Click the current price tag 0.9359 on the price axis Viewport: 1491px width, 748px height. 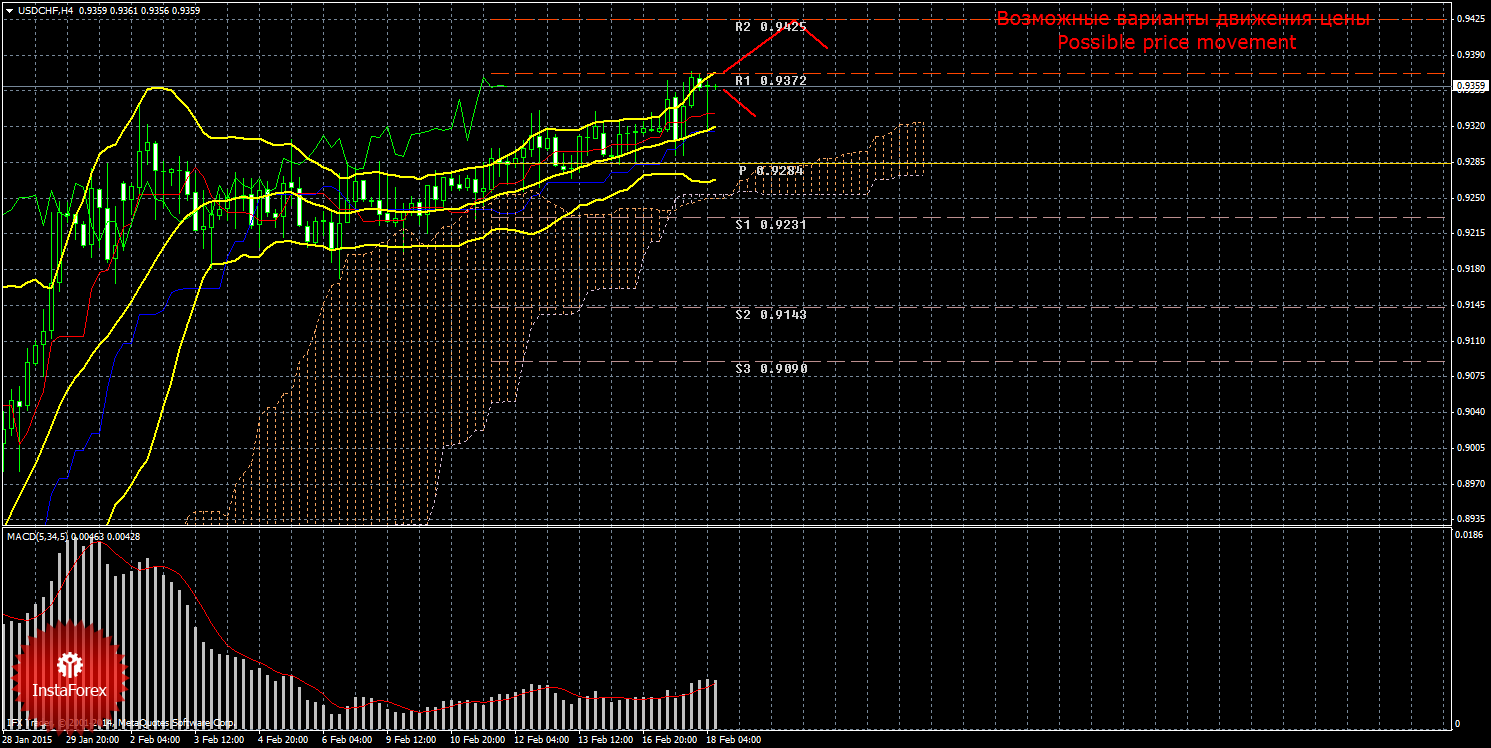coord(1470,86)
